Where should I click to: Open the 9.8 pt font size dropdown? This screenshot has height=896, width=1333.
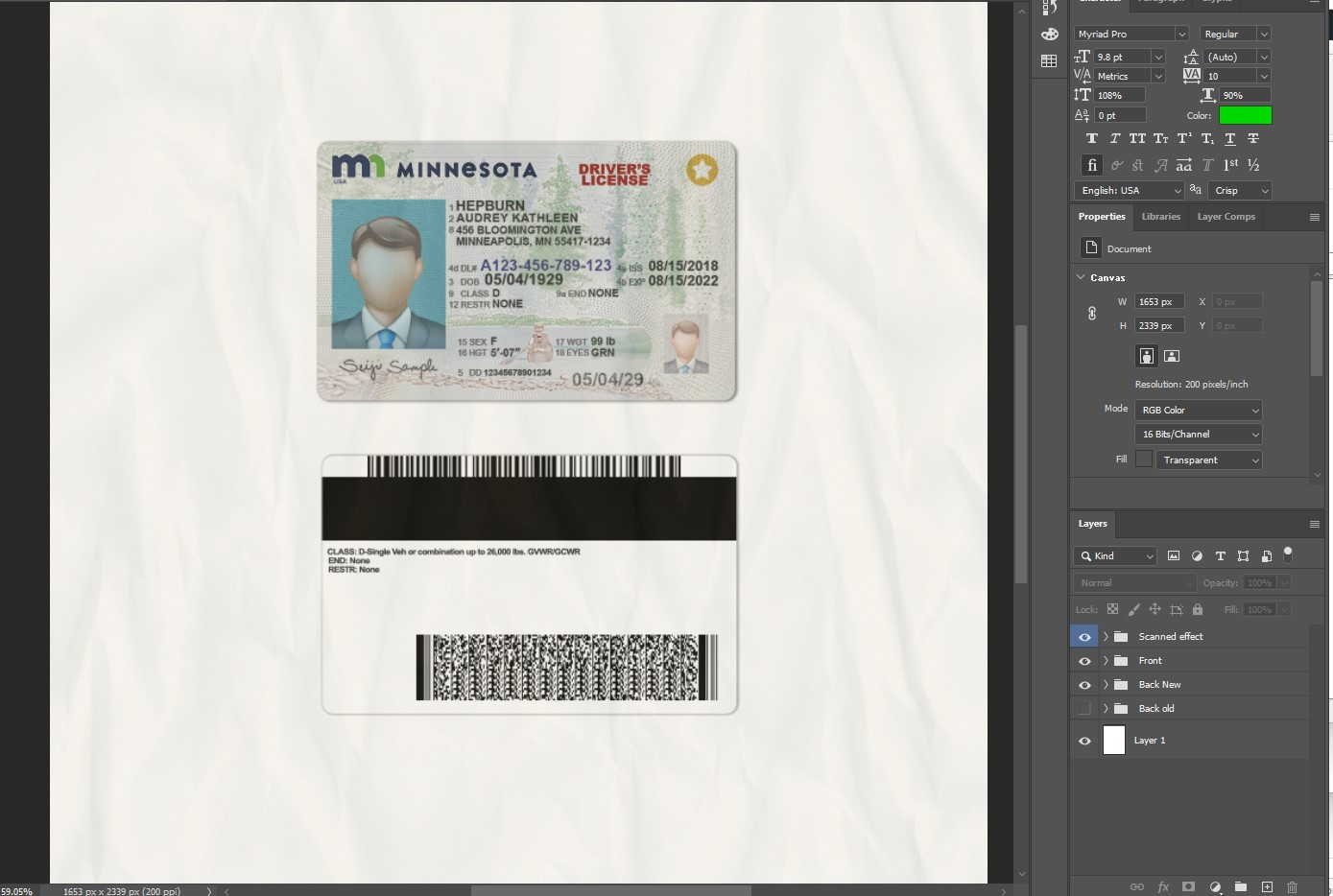pyautogui.click(x=1158, y=57)
